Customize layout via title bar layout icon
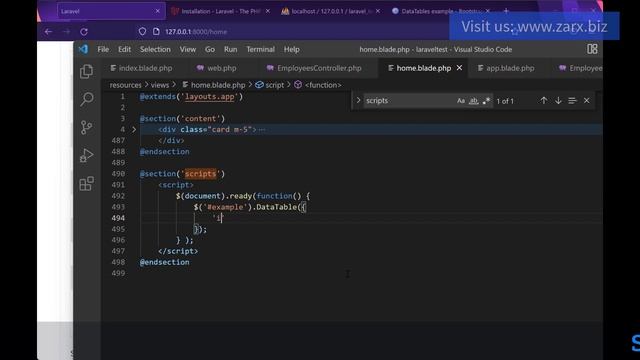Viewport: 640px width, 360px height. coord(592,49)
